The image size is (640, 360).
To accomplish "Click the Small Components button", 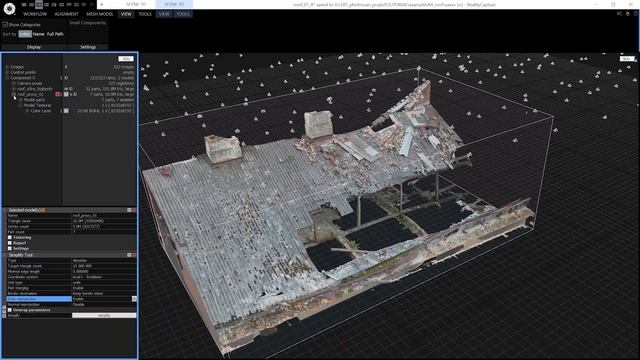I will (87, 23).
